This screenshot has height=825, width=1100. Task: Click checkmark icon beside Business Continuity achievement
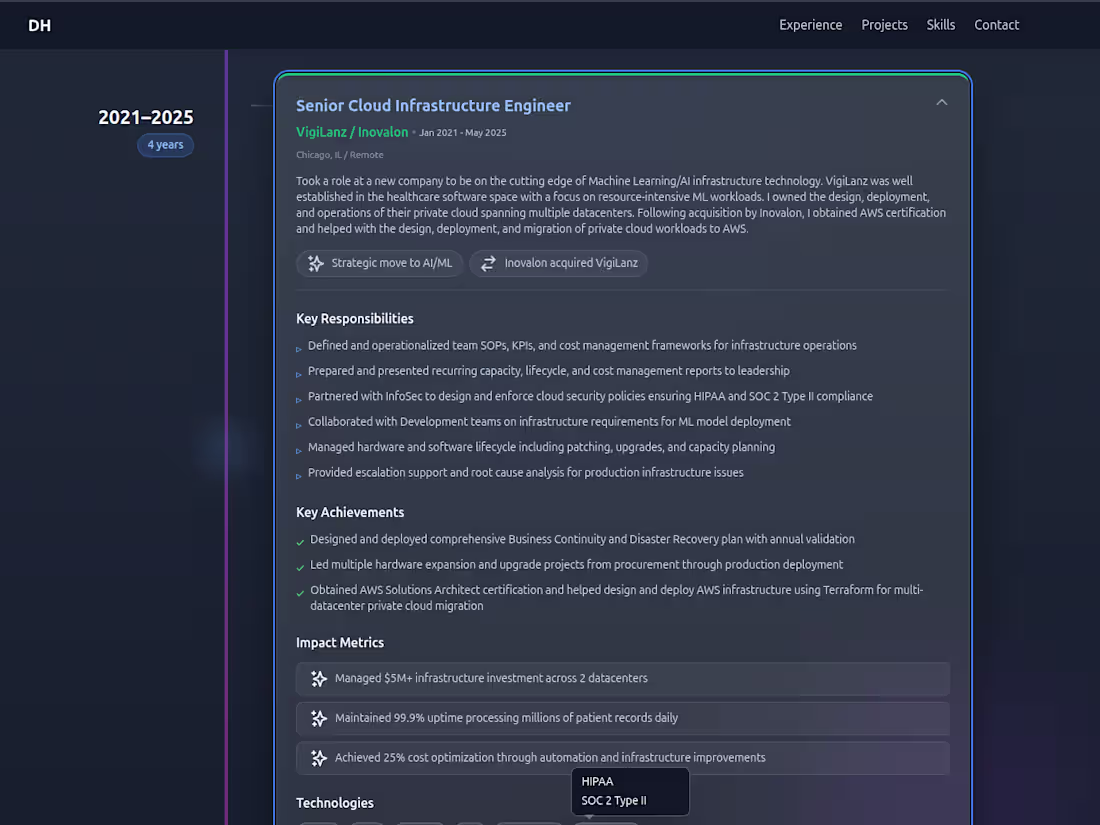(x=300, y=542)
